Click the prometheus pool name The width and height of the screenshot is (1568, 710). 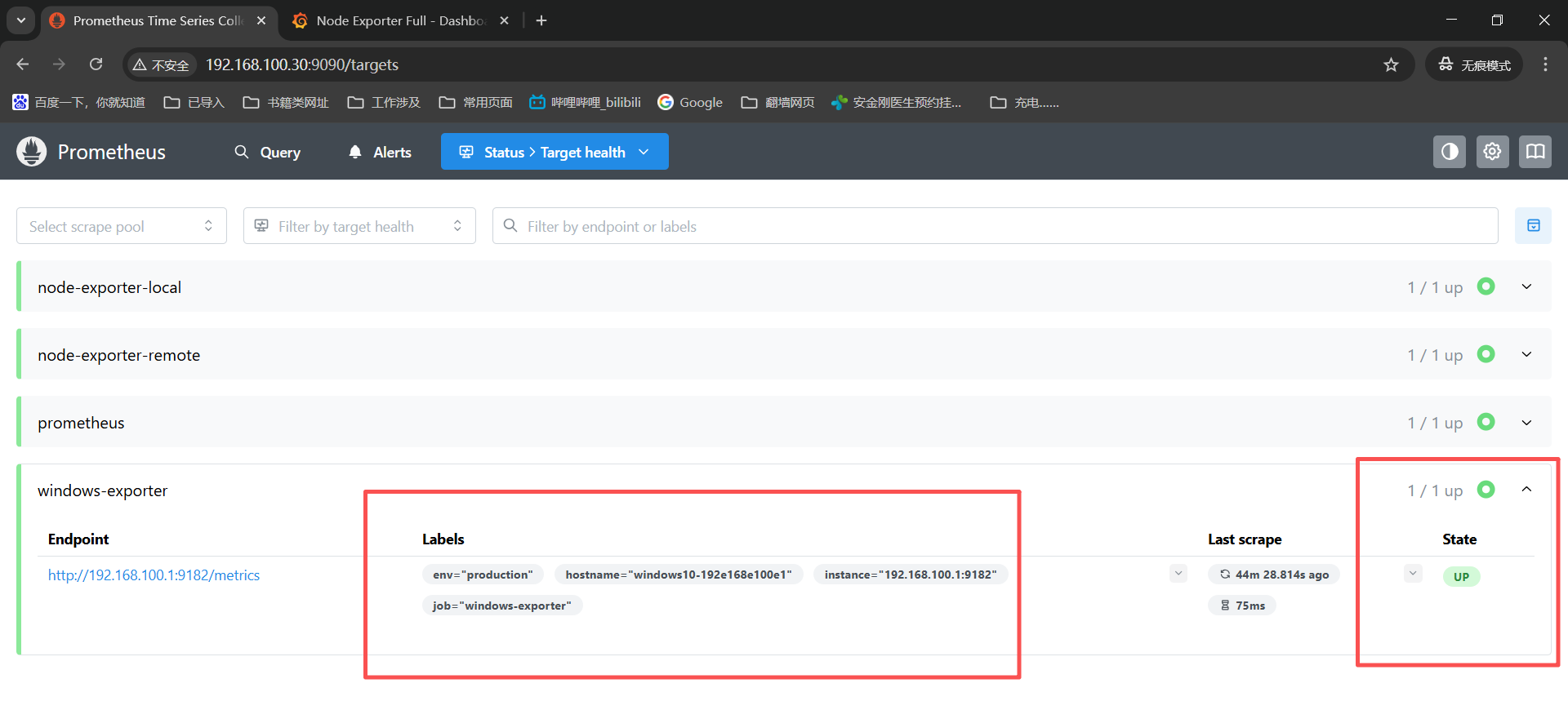click(81, 423)
